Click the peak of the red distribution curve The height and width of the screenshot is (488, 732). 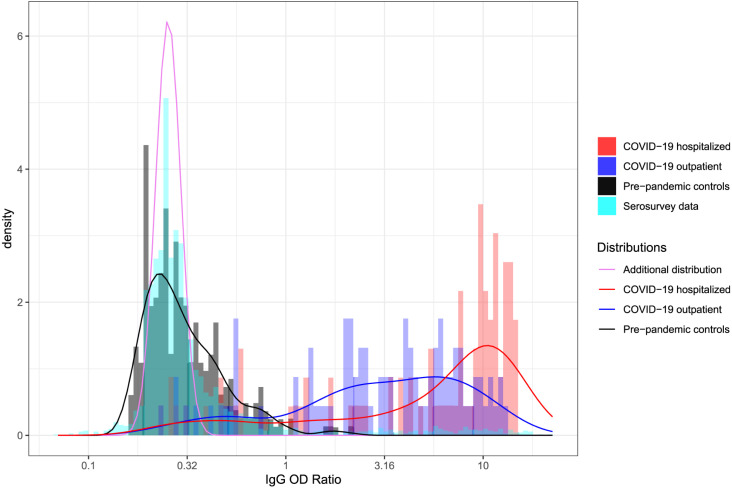[x=487, y=346]
